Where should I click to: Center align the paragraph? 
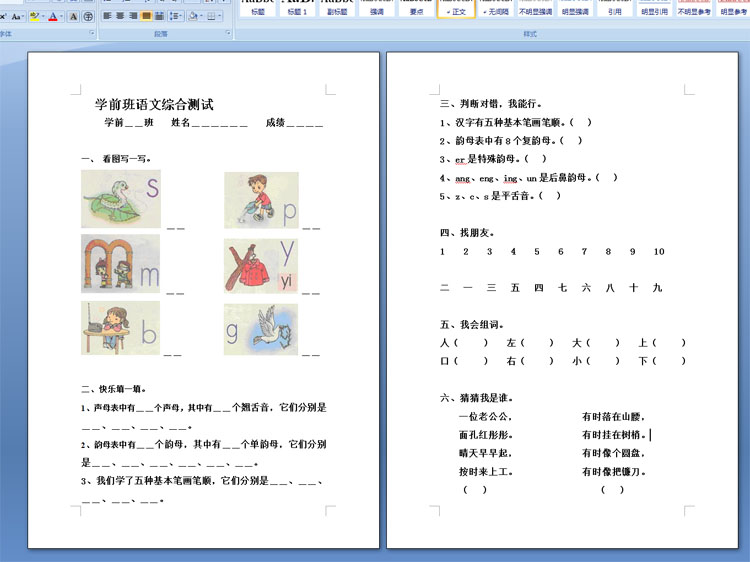[120, 16]
